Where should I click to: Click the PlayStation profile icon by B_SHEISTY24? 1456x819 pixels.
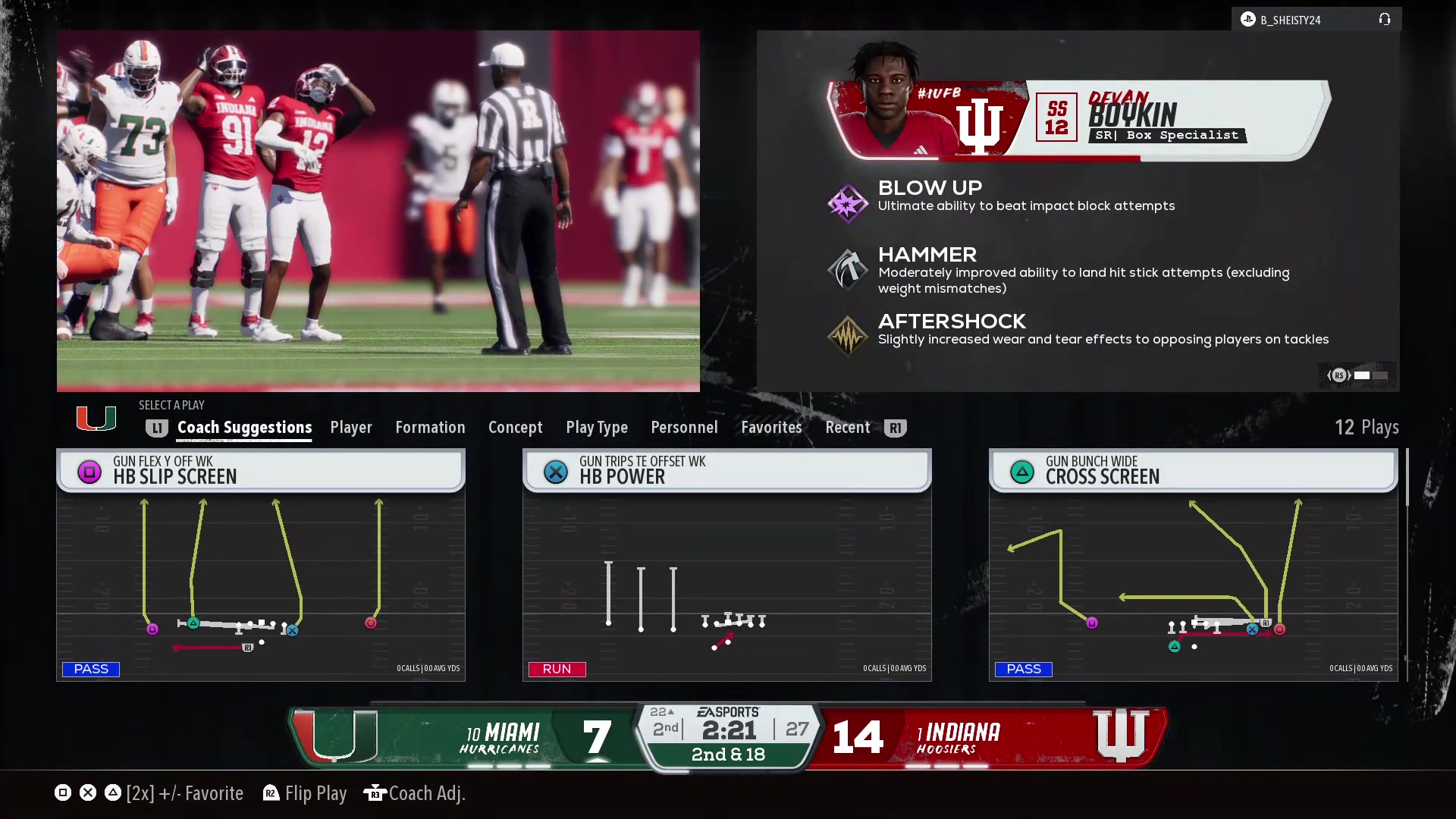coord(1248,20)
